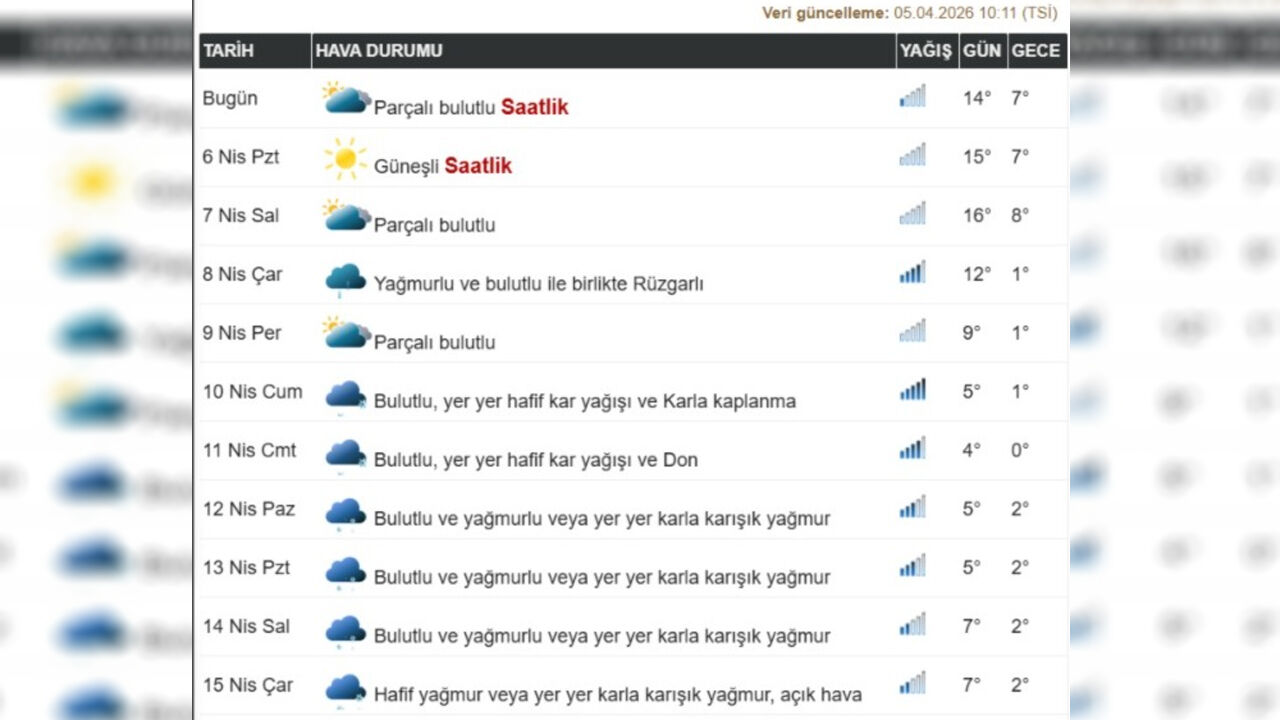1280x720 pixels.
Task: Click the precipitation level bars for 11 Nis Cmt
Action: click(x=911, y=449)
